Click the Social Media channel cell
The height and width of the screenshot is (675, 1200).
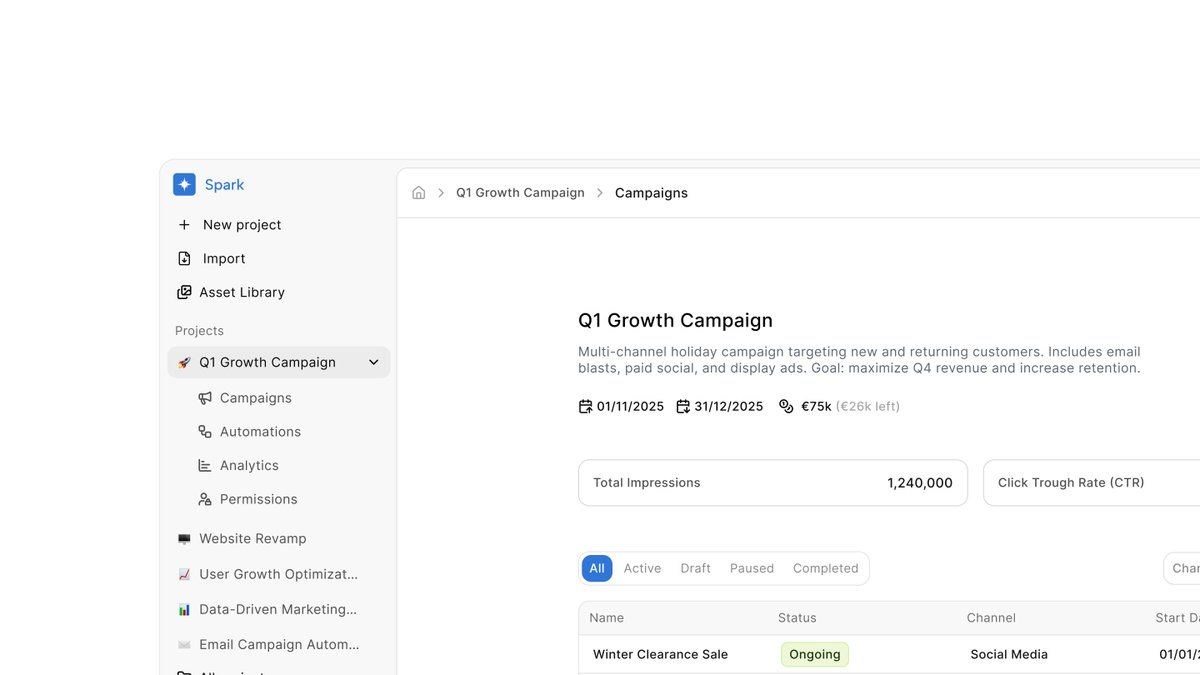[1009, 655]
